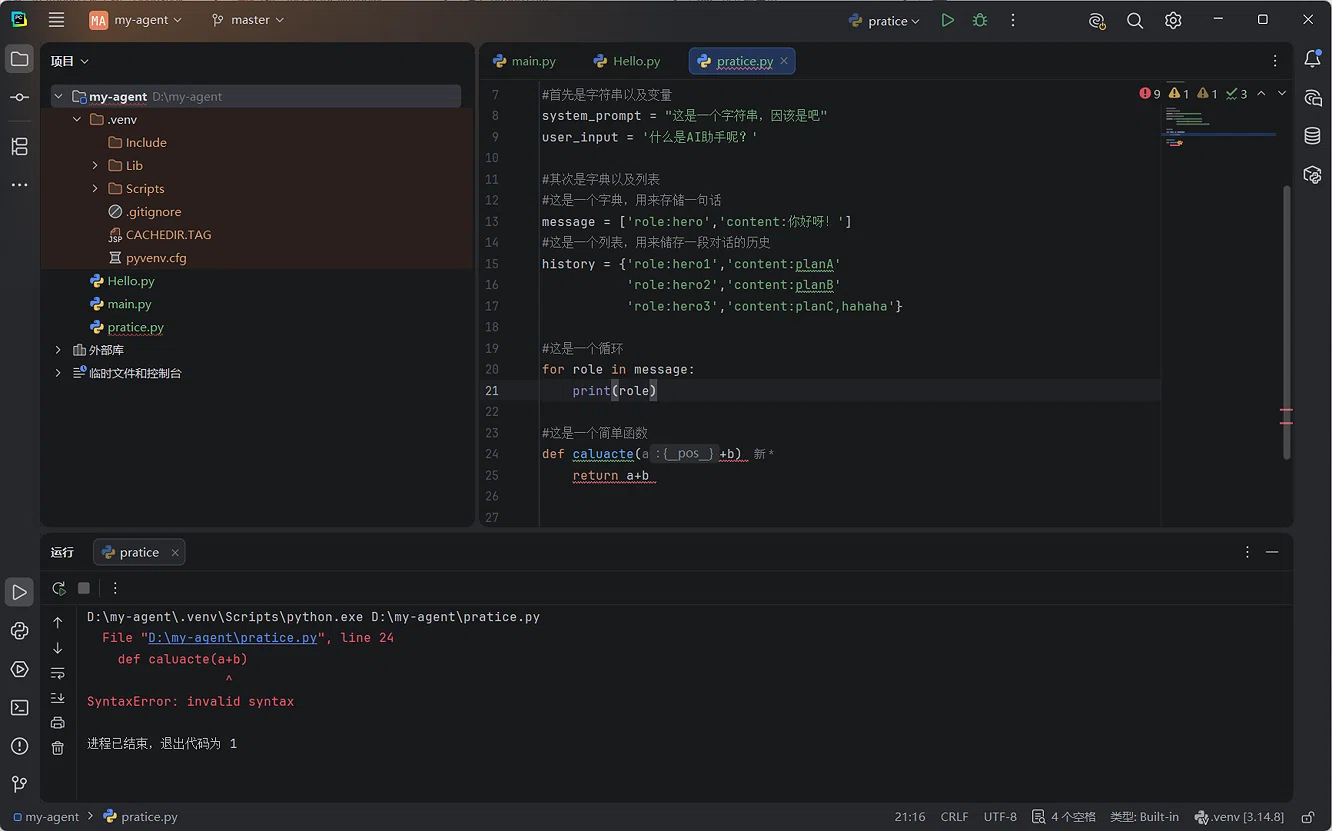The image size is (1332, 831).
Task: Toggle scroll to end in console
Action: point(58,698)
